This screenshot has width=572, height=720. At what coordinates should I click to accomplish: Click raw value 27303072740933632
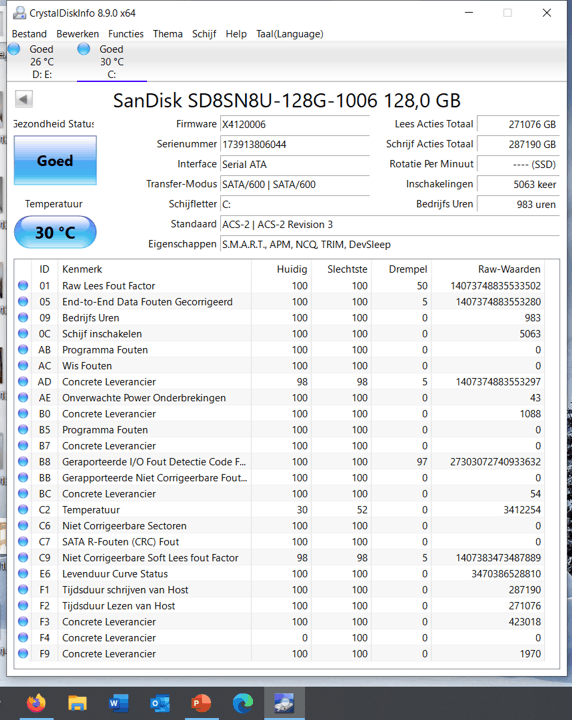tap(495, 462)
